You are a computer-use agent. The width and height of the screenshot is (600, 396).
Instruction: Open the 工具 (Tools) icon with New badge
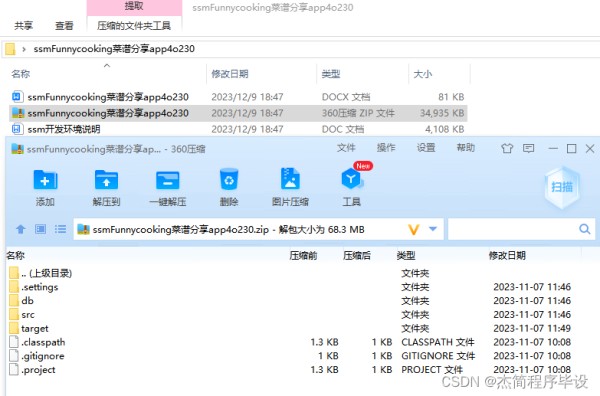point(352,178)
